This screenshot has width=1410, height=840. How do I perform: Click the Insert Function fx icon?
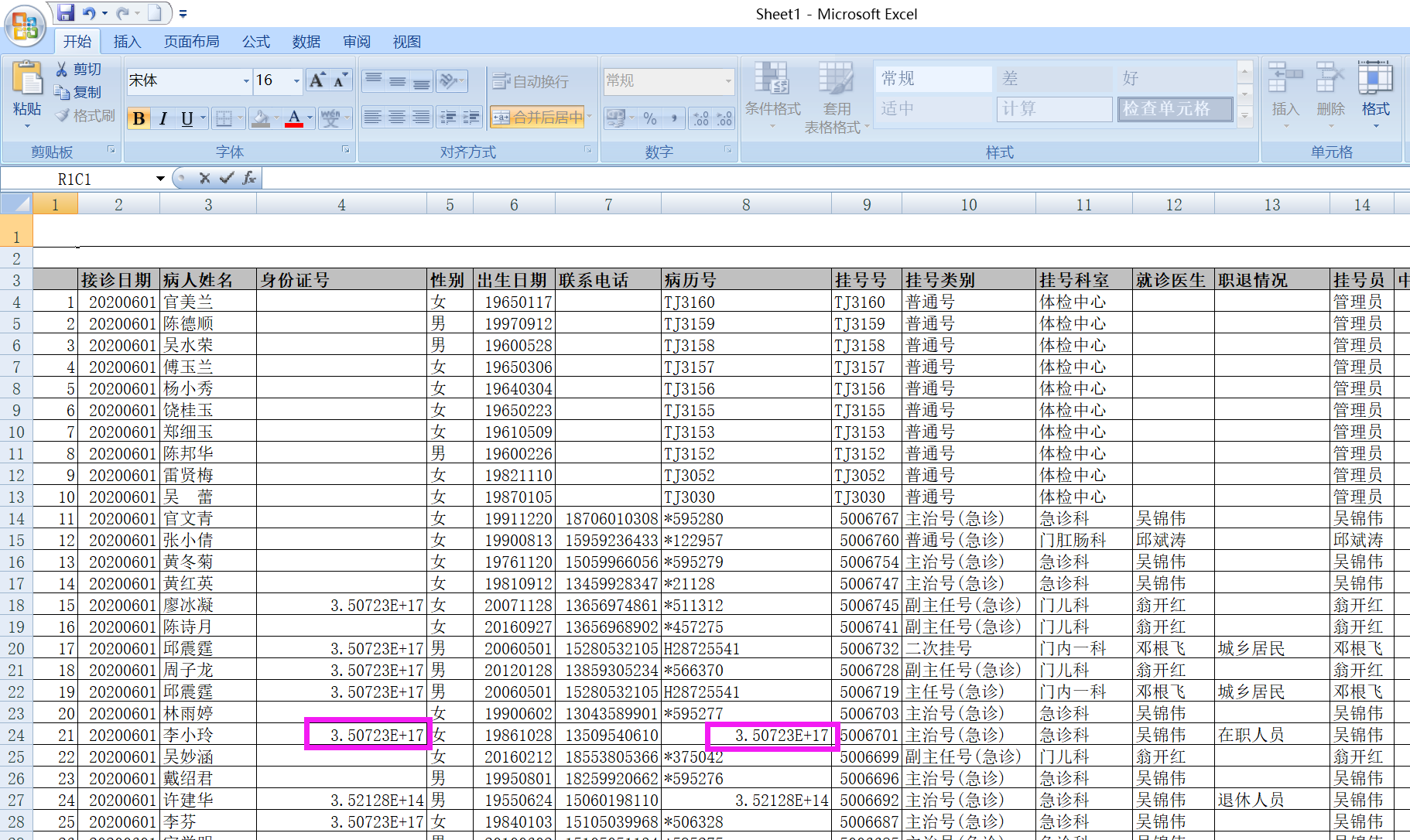click(249, 178)
